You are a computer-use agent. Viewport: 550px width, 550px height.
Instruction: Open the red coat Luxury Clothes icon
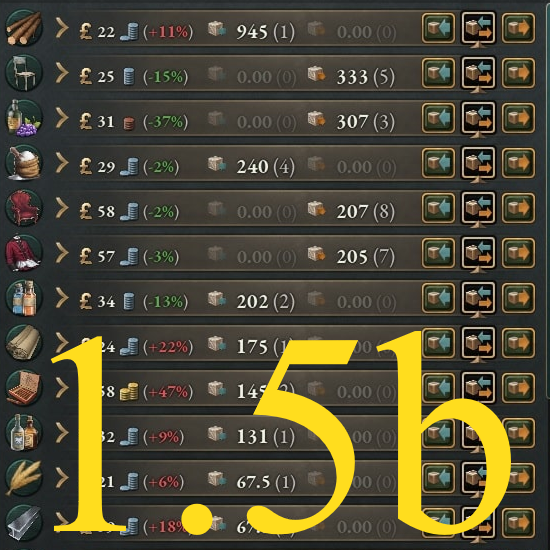24,253
